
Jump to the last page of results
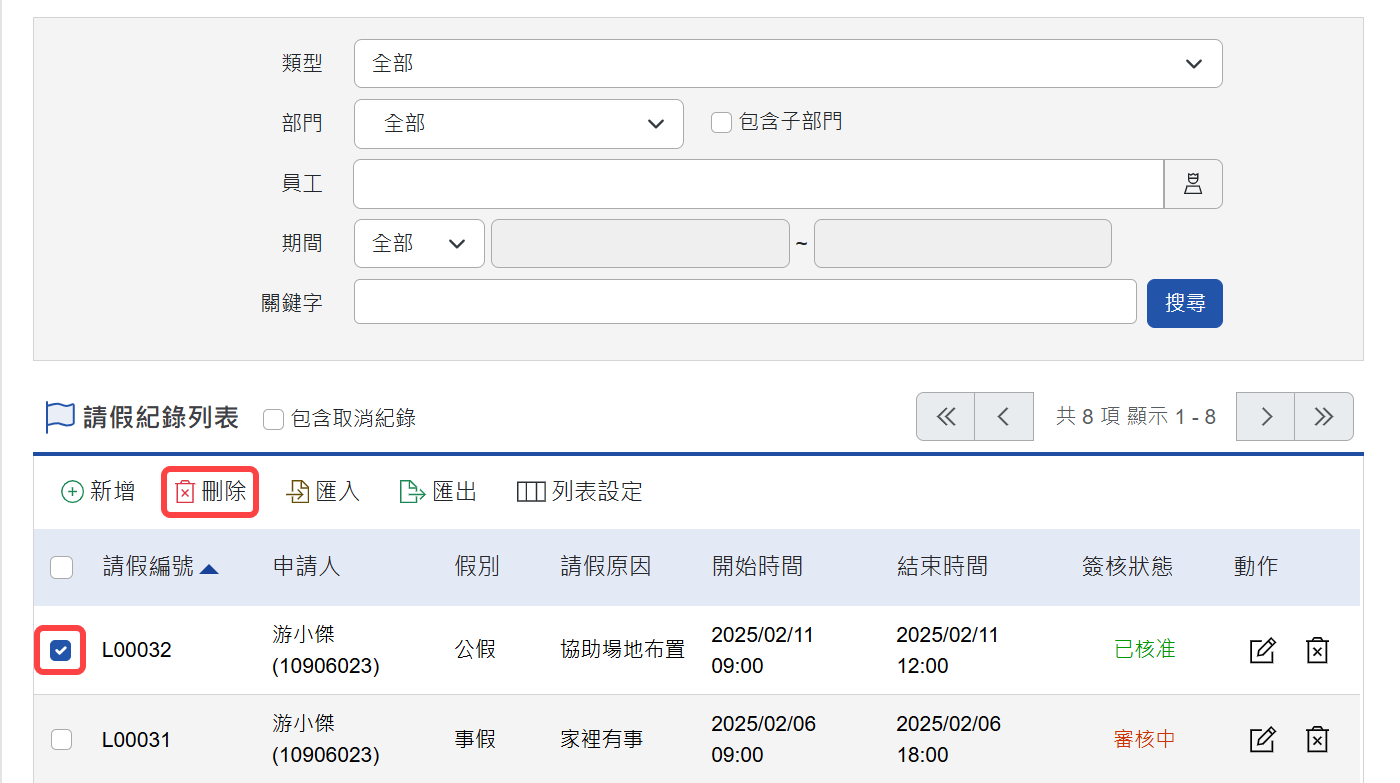pyautogui.click(x=1324, y=417)
